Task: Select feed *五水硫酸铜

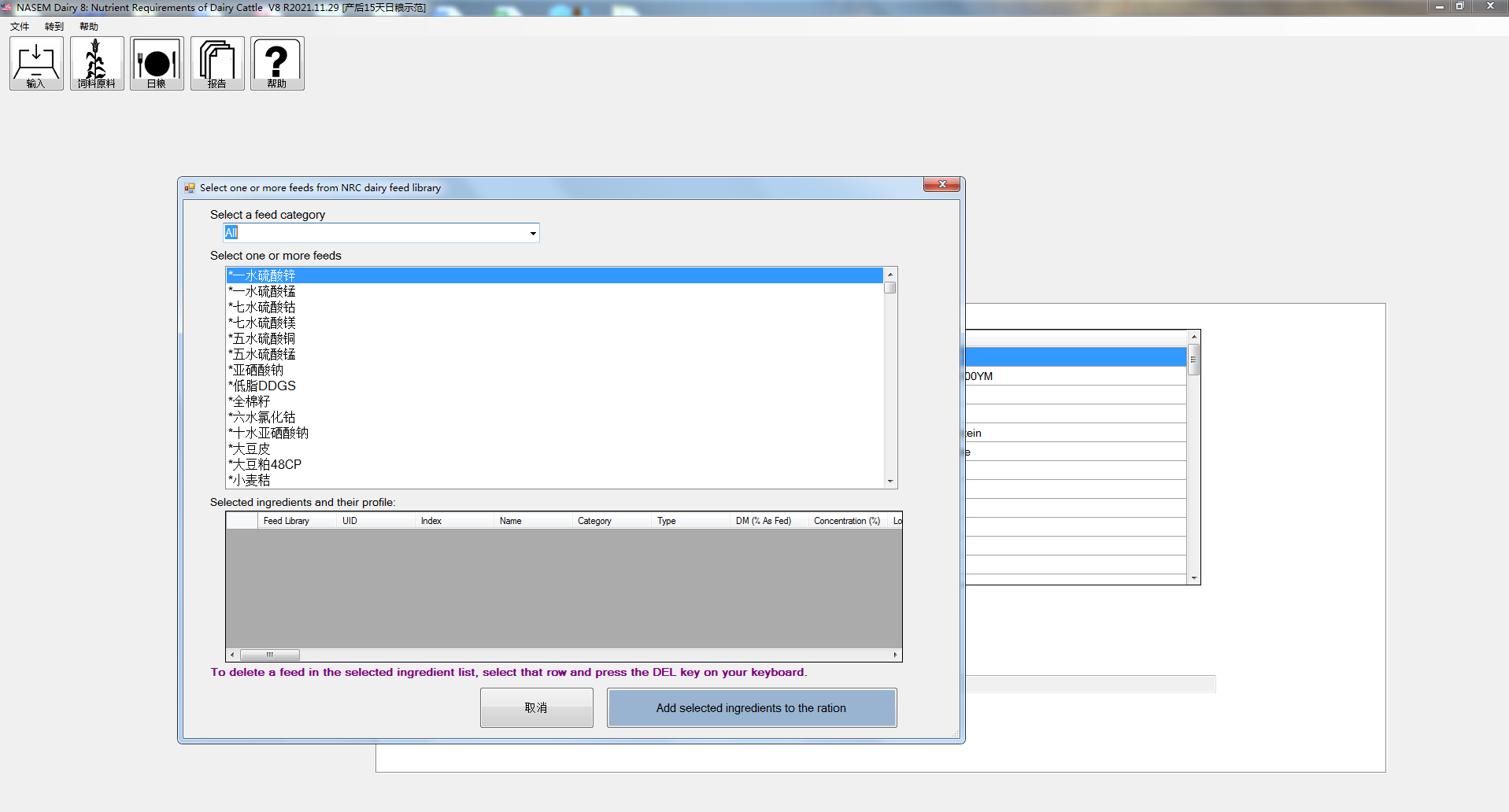Action: (555, 338)
